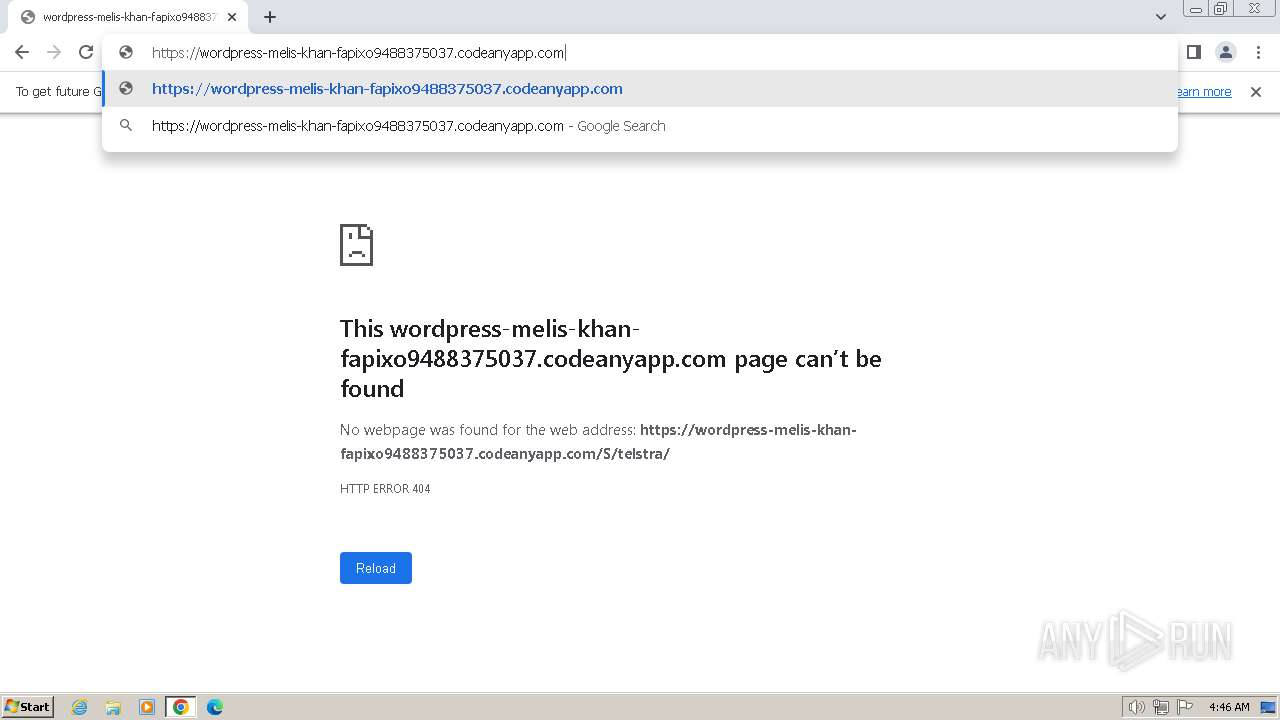Viewport: 1280px width, 720px height.
Task: Restore down the browser window
Action: point(1221,8)
